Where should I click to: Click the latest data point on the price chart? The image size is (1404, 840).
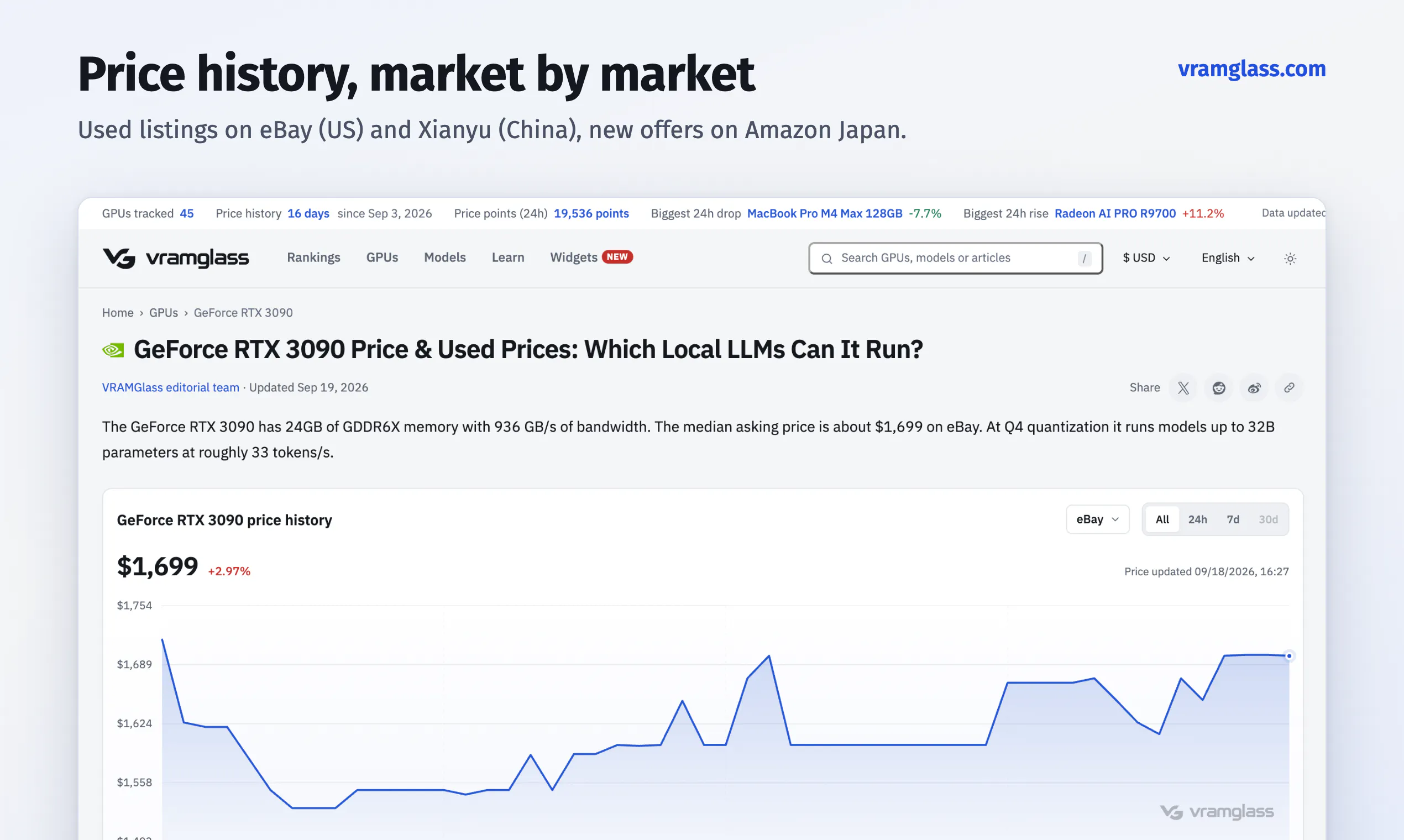1289,656
